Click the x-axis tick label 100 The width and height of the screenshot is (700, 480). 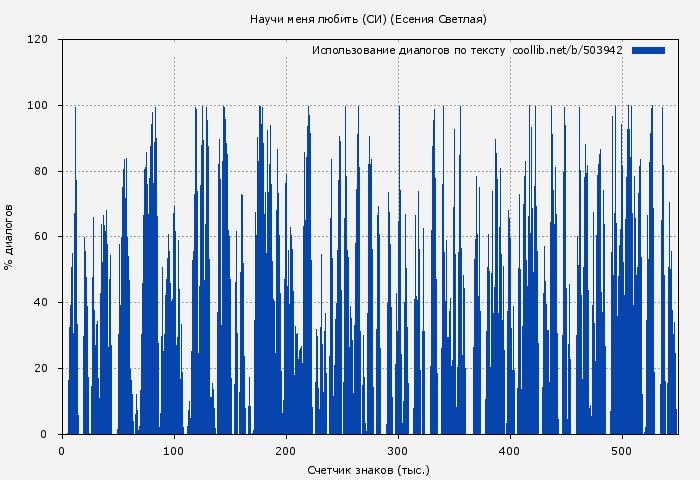tap(174, 451)
